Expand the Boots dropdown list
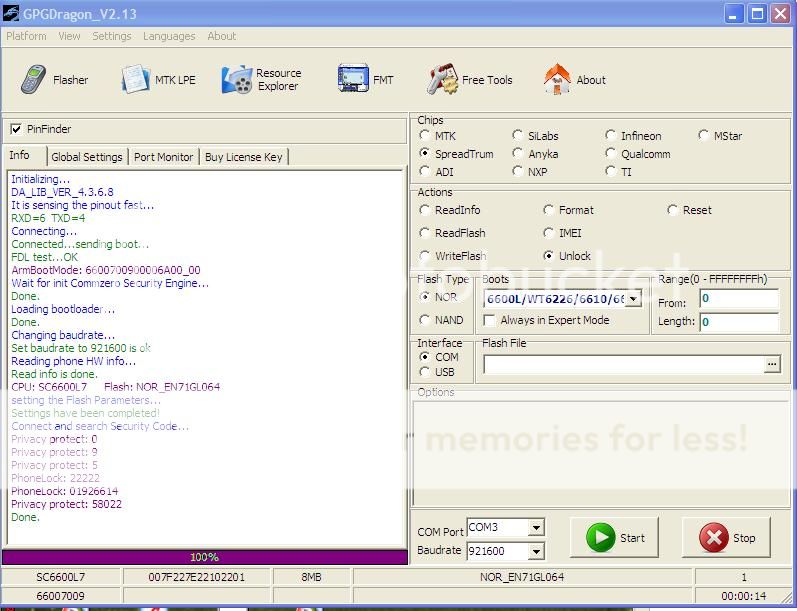 [633, 298]
